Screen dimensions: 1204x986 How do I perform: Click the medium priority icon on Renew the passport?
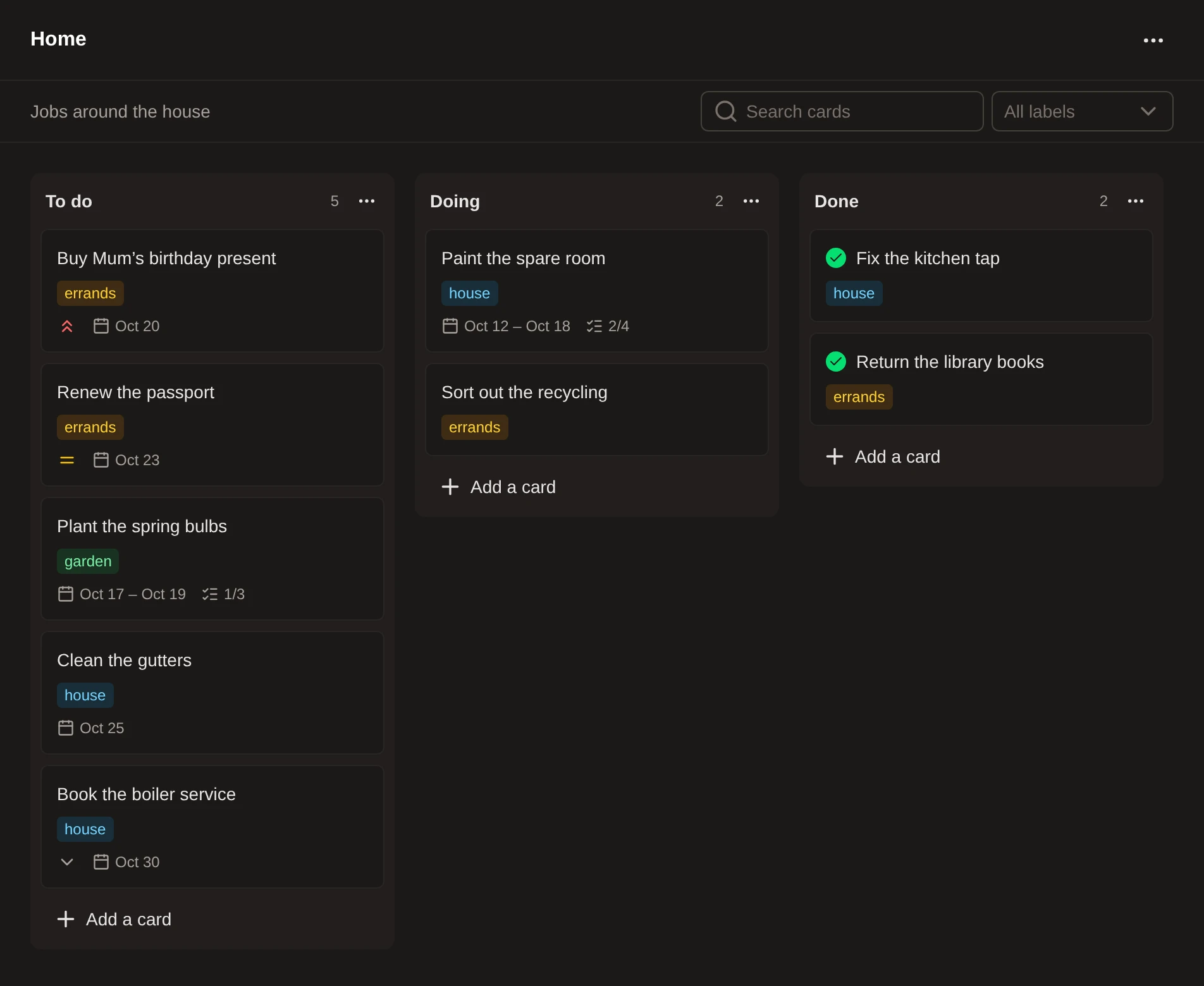pyautogui.click(x=67, y=460)
